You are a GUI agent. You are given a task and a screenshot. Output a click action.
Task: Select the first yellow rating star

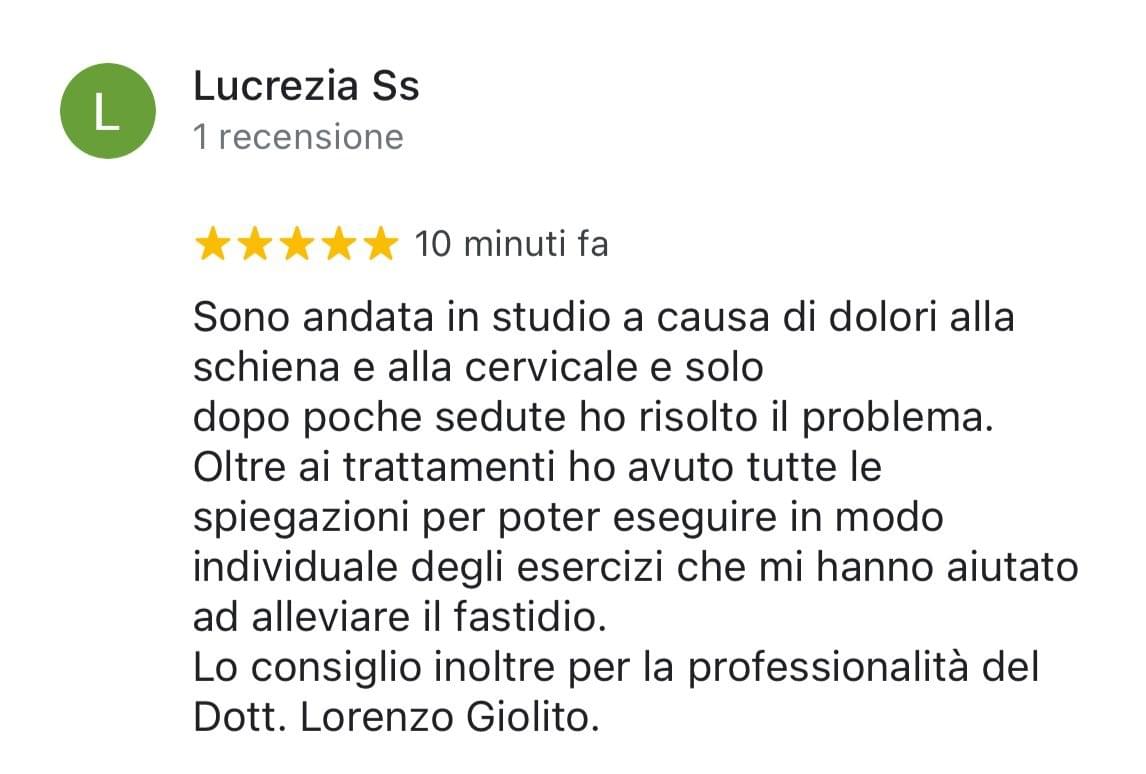[213, 243]
